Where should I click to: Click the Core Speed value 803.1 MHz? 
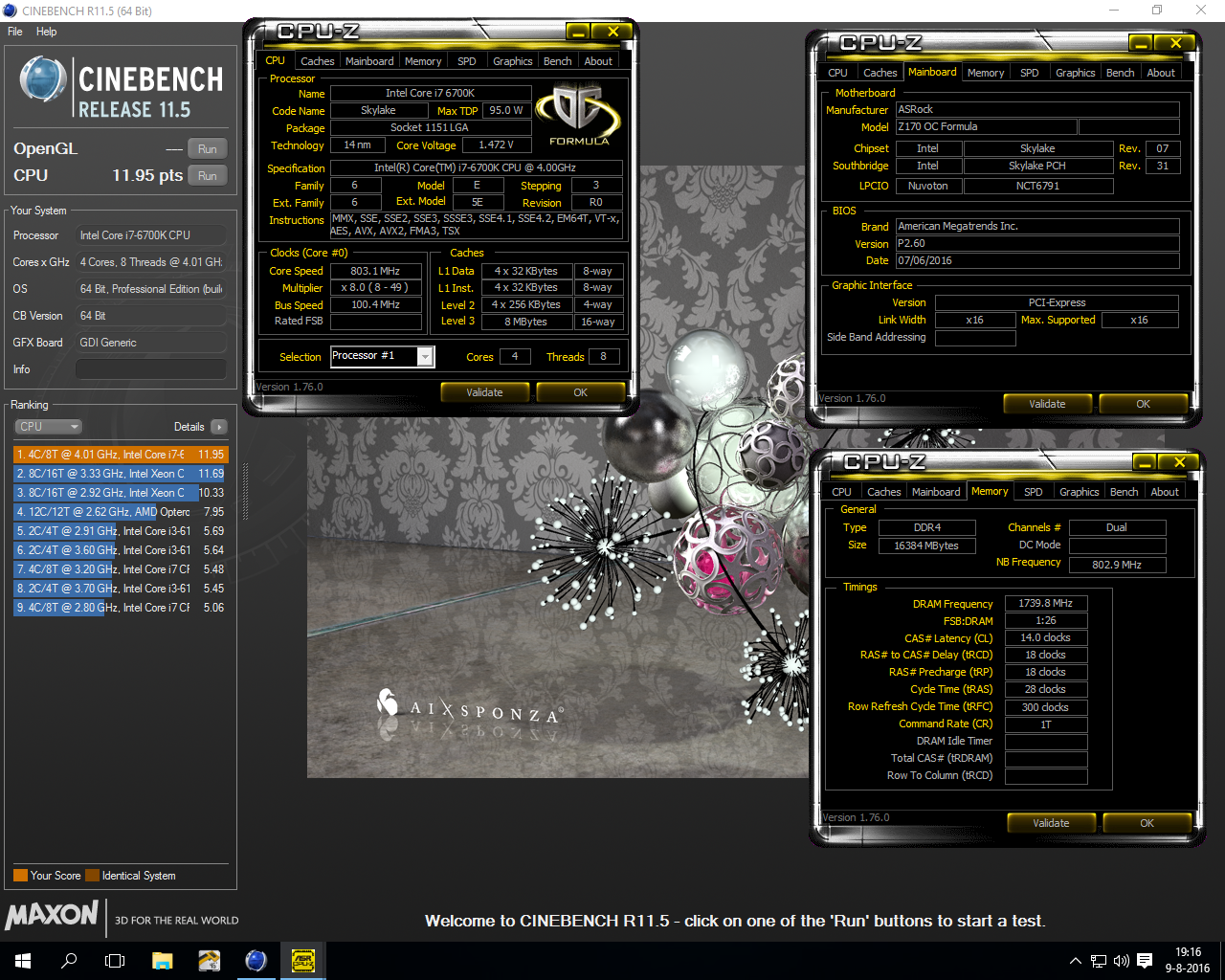pos(375,271)
